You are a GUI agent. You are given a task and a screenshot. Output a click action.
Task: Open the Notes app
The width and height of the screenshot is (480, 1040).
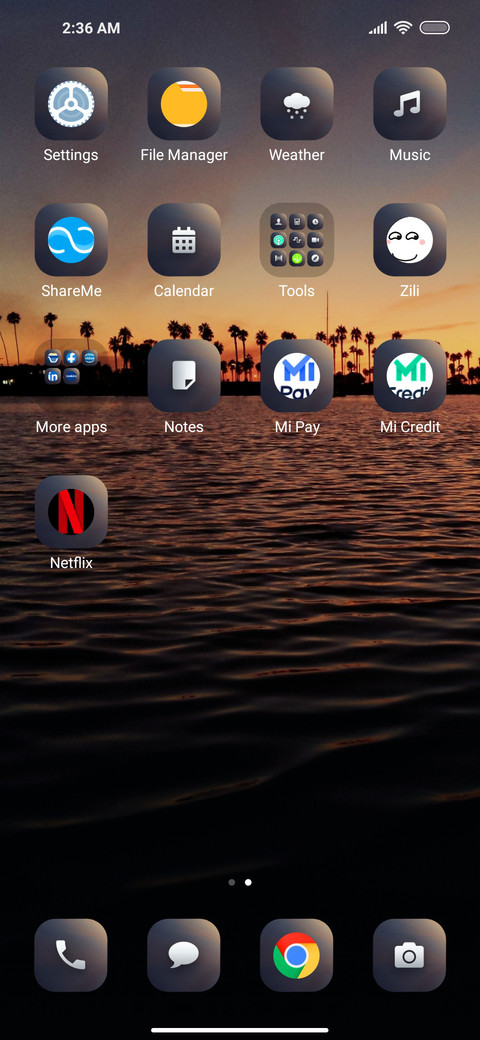184,375
